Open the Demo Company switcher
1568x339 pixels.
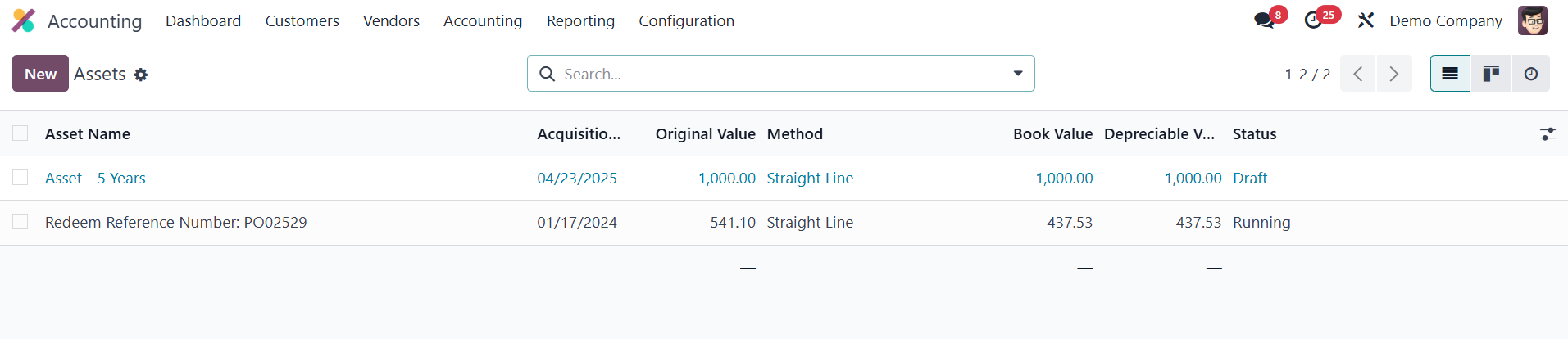pos(1445,20)
